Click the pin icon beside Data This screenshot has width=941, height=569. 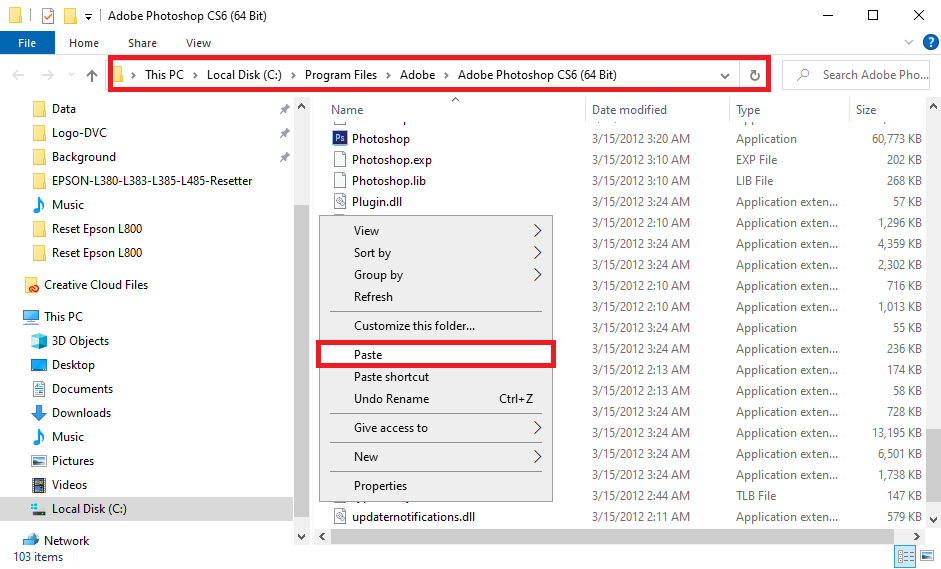tap(284, 109)
